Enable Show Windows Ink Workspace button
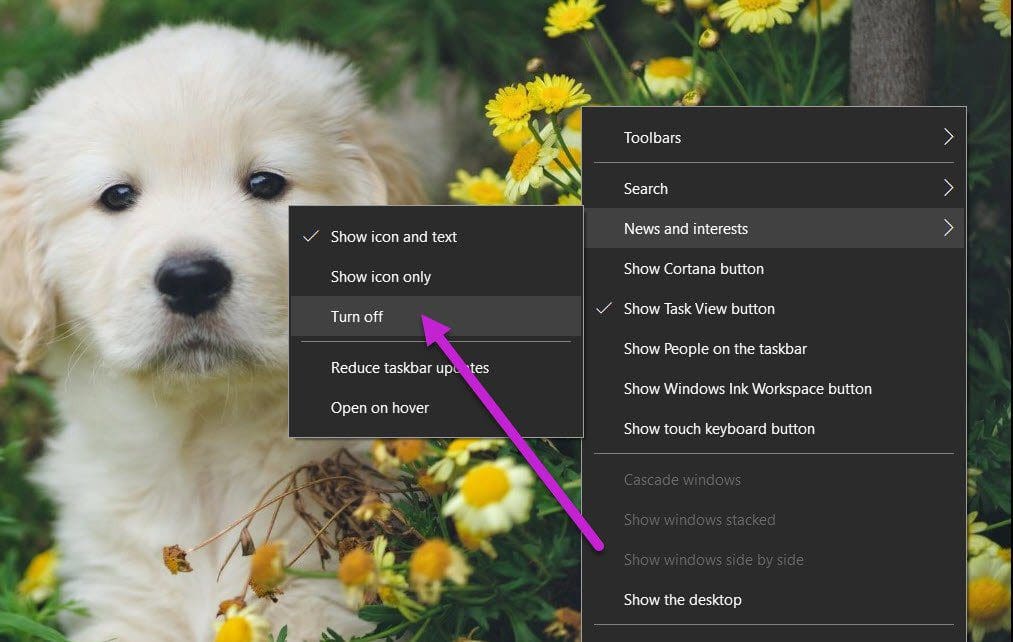This screenshot has width=1013, height=642. (774, 389)
